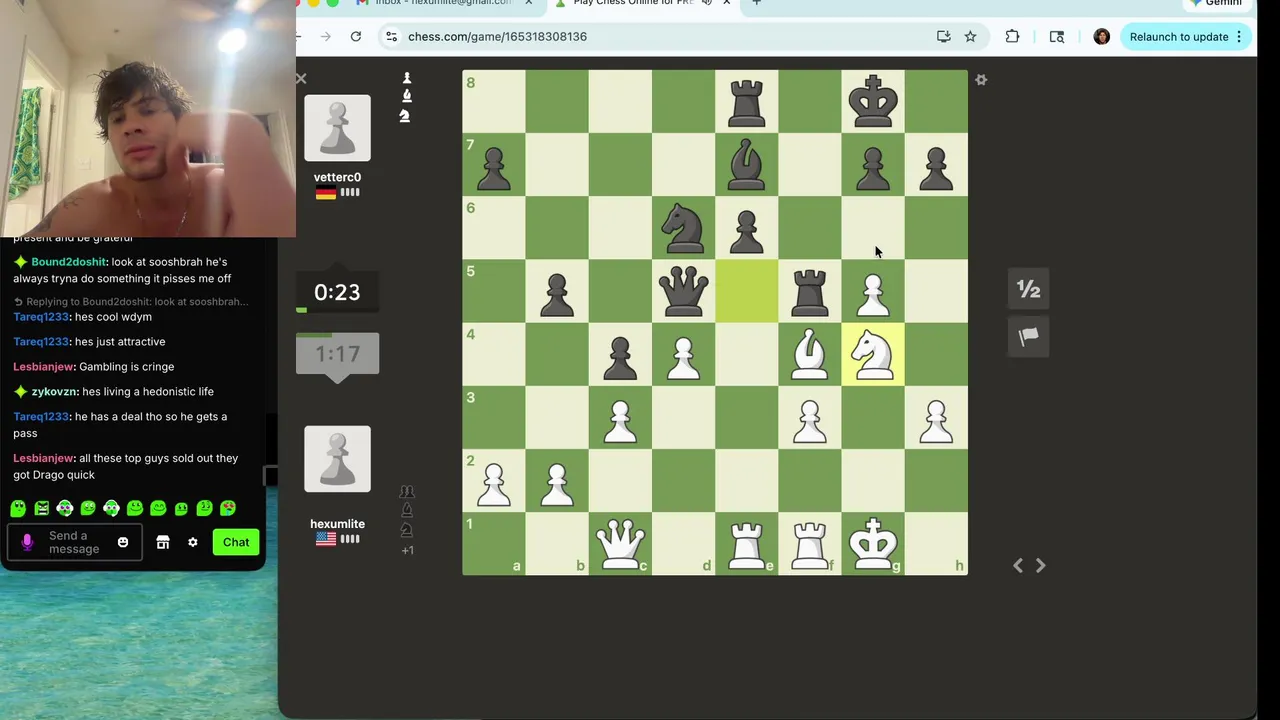Image resolution: width=1280 pixels, height=720 pixels.
Task: Click the player's 1:17 clock
Action: click(337, 354)
